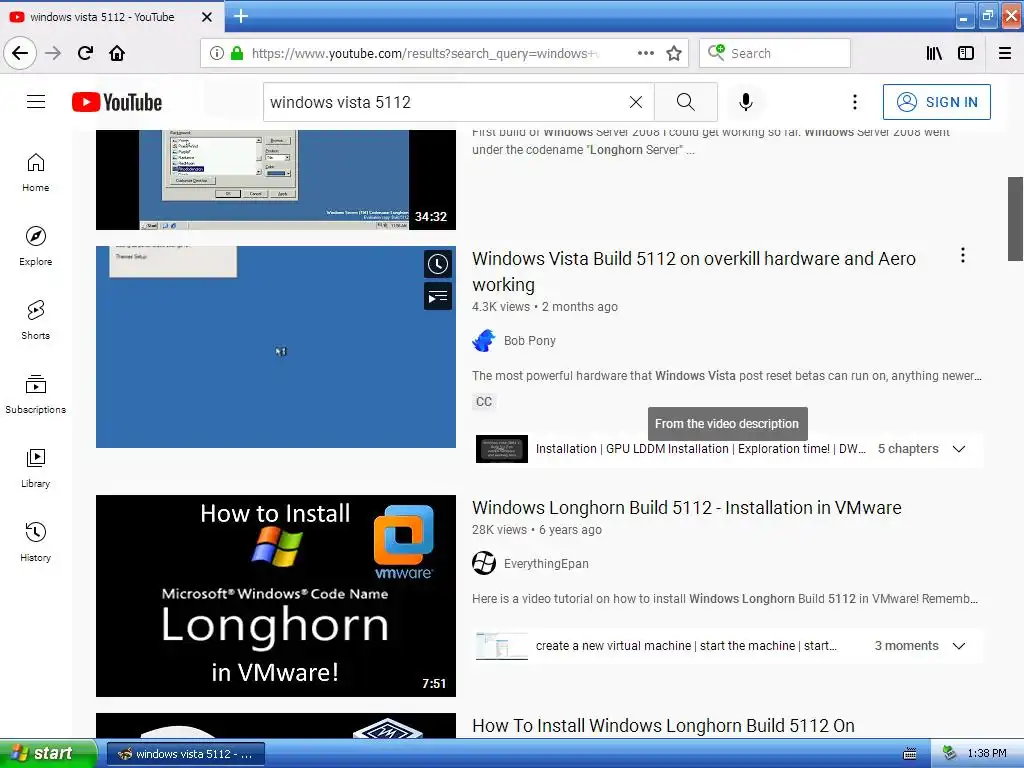This screenshot has height=768, width=1024.
Task: Open the chapter thumbnail for Installation
Action: coord(502,449)
